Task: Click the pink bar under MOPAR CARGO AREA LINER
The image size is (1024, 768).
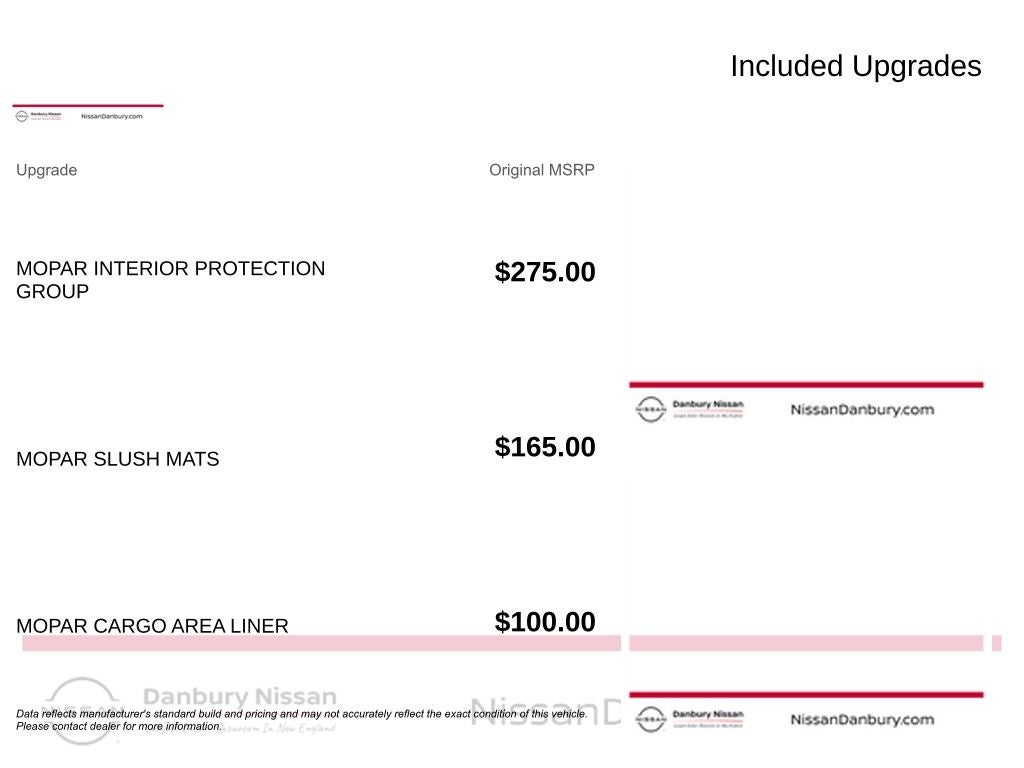Action: tap(320, 643)
